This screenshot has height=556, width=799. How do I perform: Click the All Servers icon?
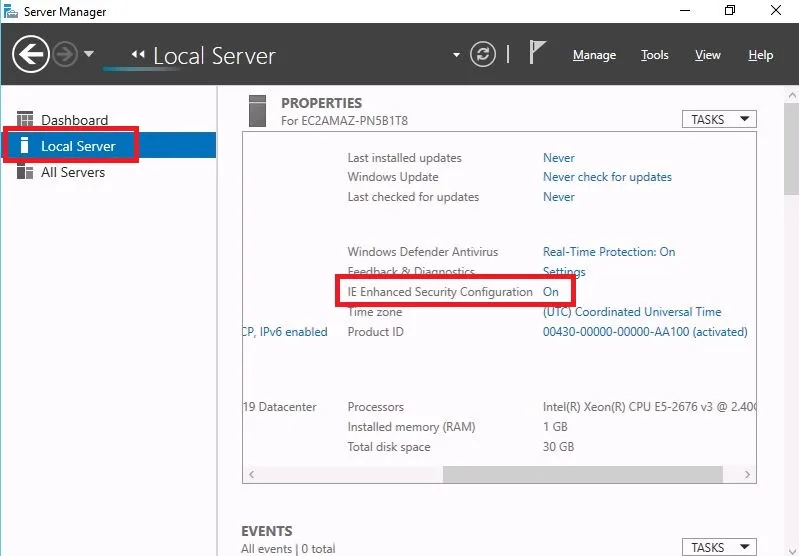coord(25,172)
